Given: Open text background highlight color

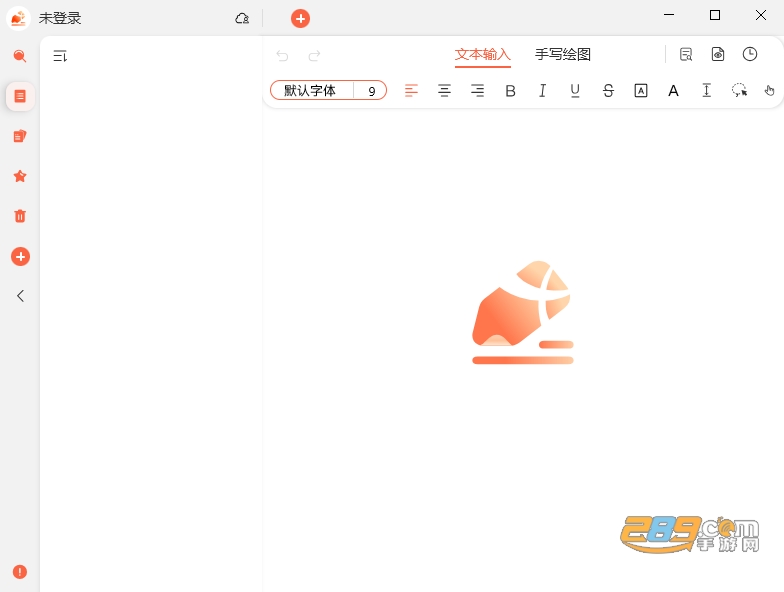Looking at the screenshot, I should tap(640, 90).
